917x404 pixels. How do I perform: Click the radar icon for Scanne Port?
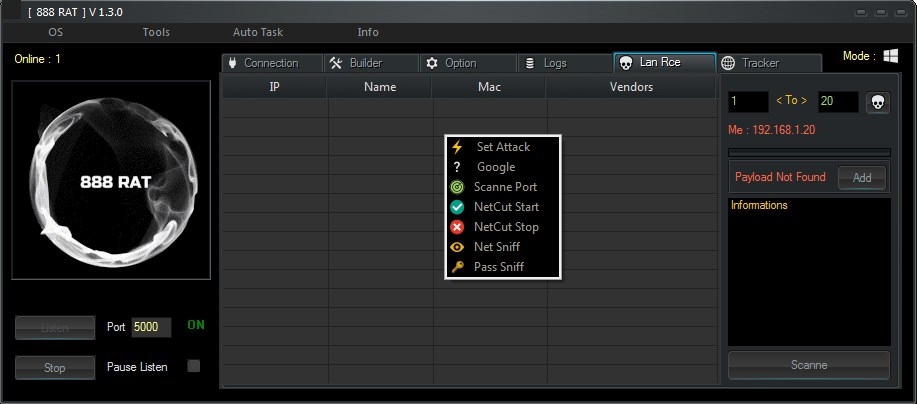point(457,187)
